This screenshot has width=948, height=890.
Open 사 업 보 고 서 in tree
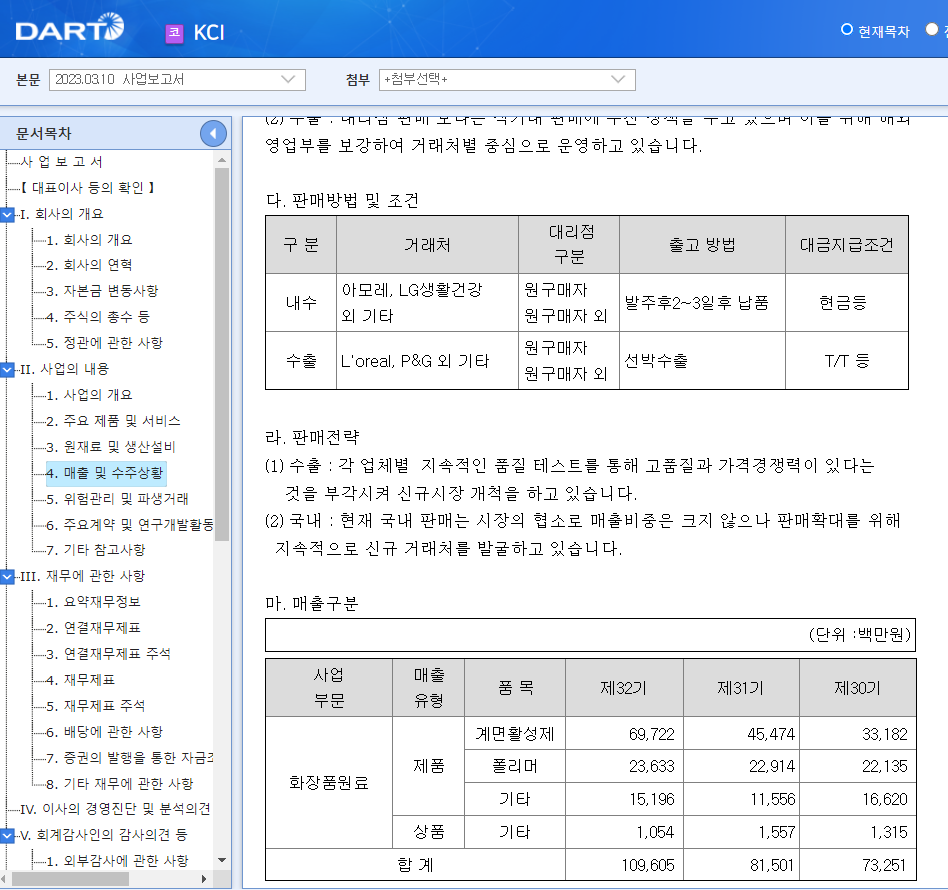pos(62,162)
